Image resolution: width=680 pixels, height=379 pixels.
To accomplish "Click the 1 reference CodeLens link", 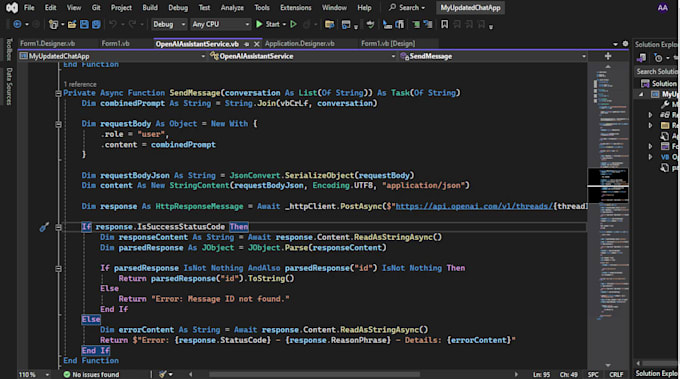I will tap(80, 84).
